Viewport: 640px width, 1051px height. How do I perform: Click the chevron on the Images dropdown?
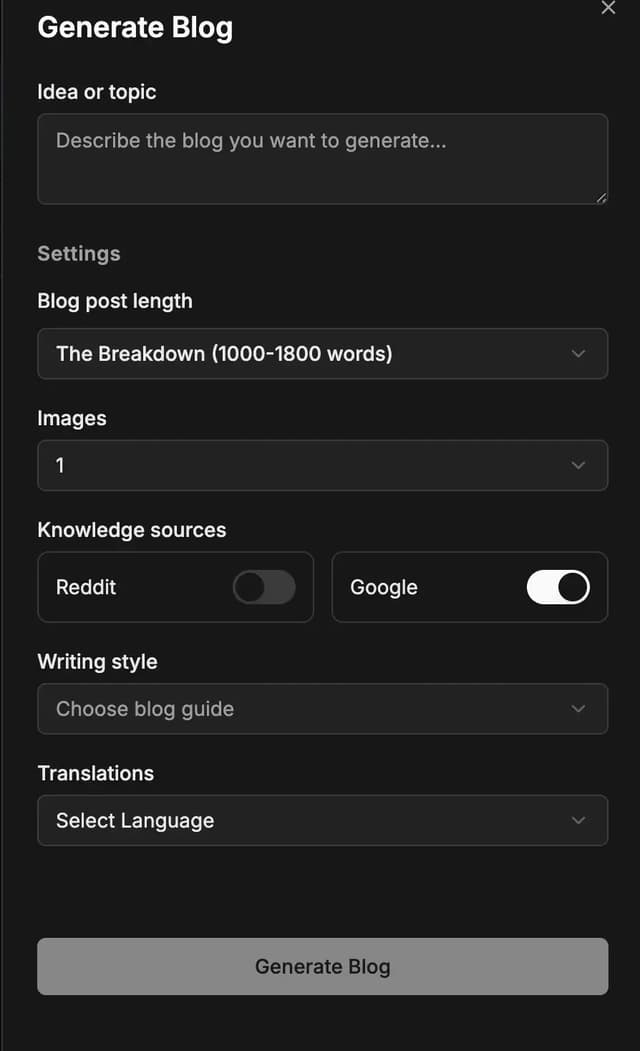tap(578, 465)
